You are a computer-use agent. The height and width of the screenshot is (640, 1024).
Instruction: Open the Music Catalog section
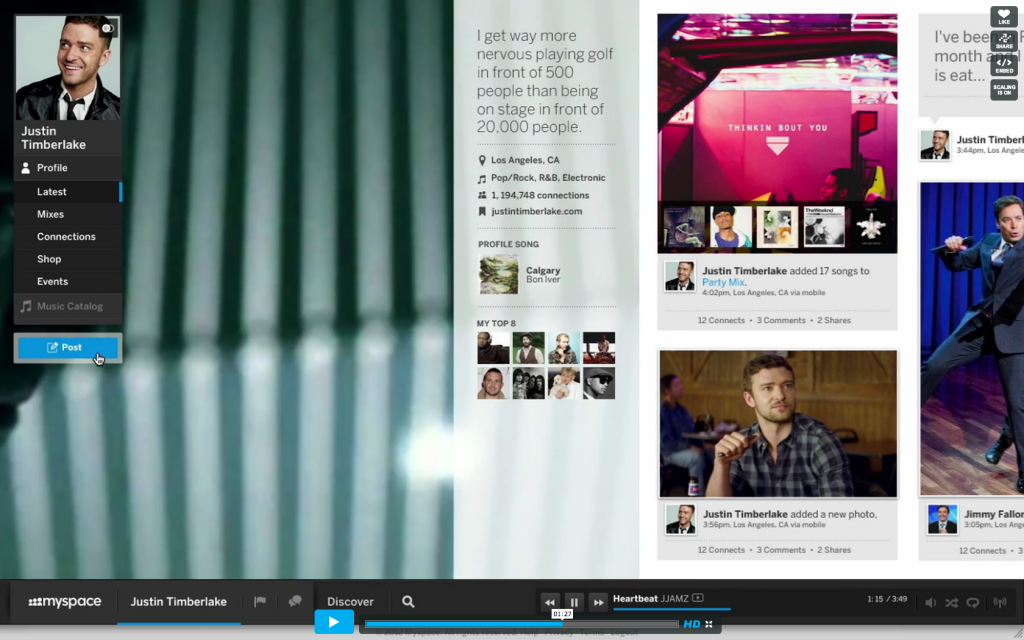[x=68, y=306]
